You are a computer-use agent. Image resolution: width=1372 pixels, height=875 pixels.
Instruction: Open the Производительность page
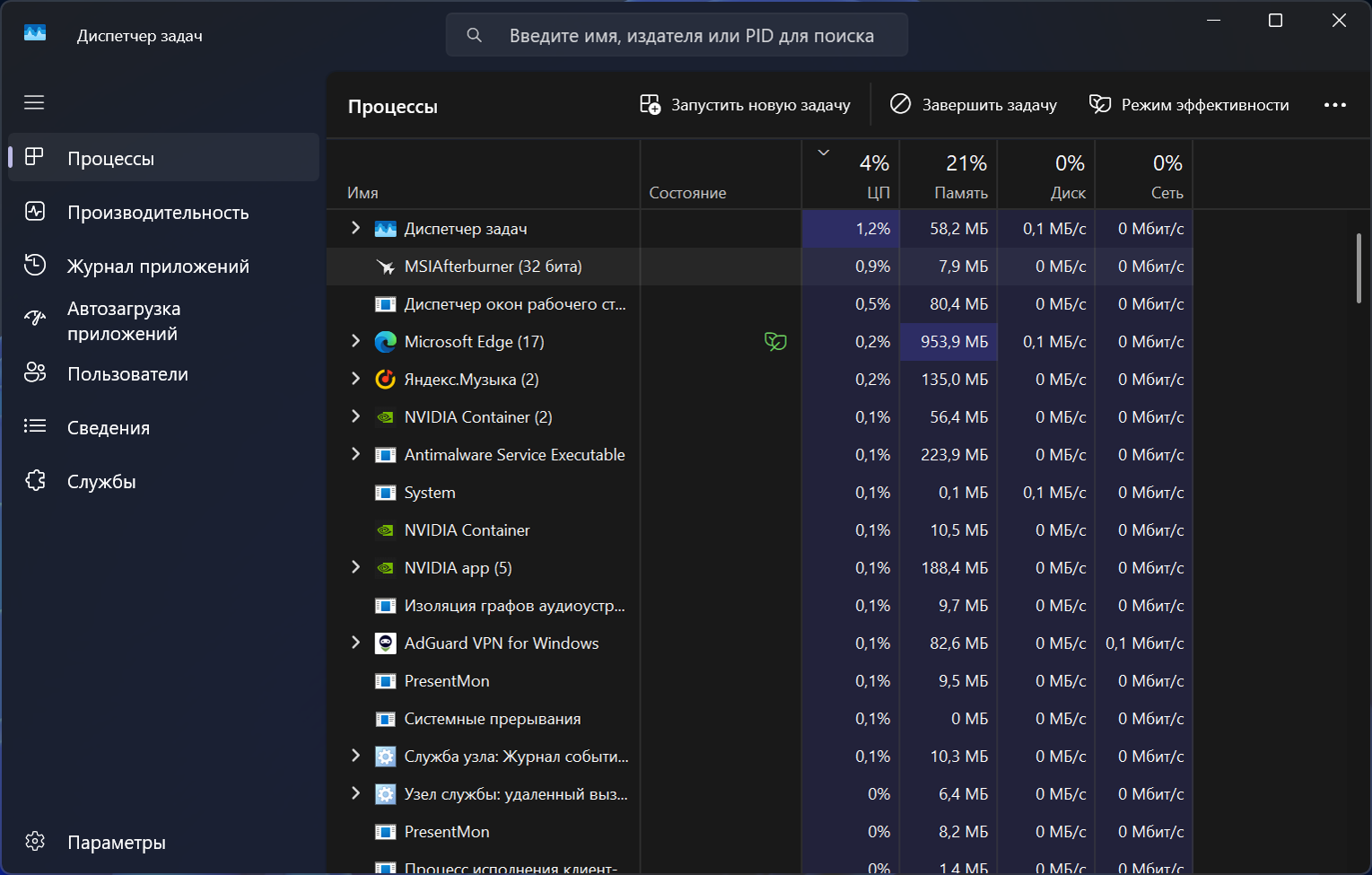click(163, 212)
